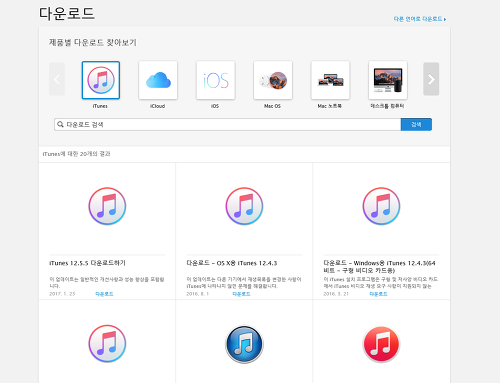Open the Windows iTunes 12.4.3 64-bit title

coord(379,267)
